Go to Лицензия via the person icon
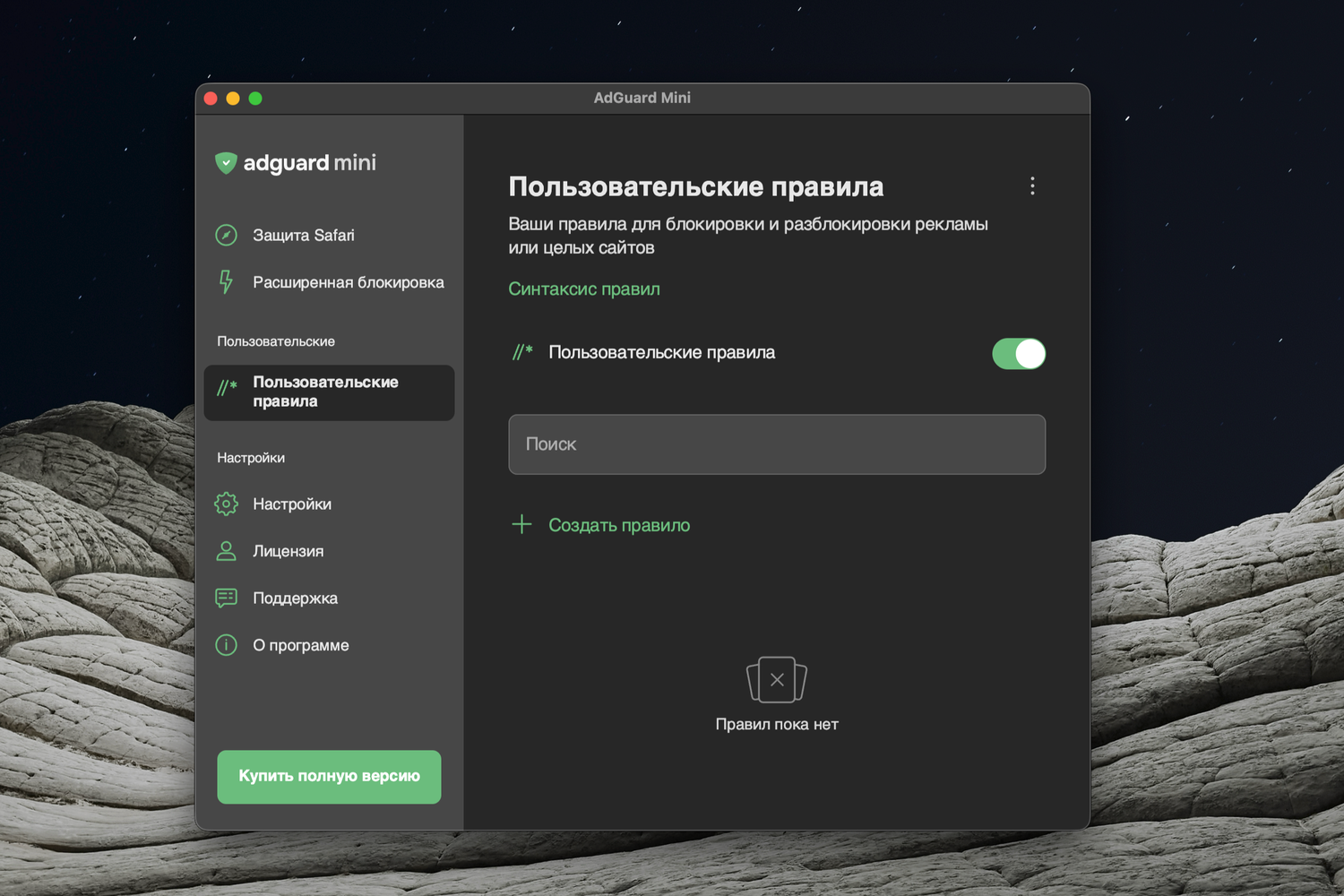The width and height of the screenshot is (1344, 896). (x=227, y=551)
